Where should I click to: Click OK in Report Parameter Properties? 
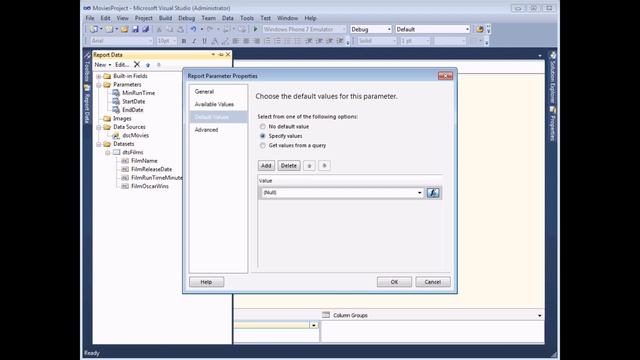point(394,282)
